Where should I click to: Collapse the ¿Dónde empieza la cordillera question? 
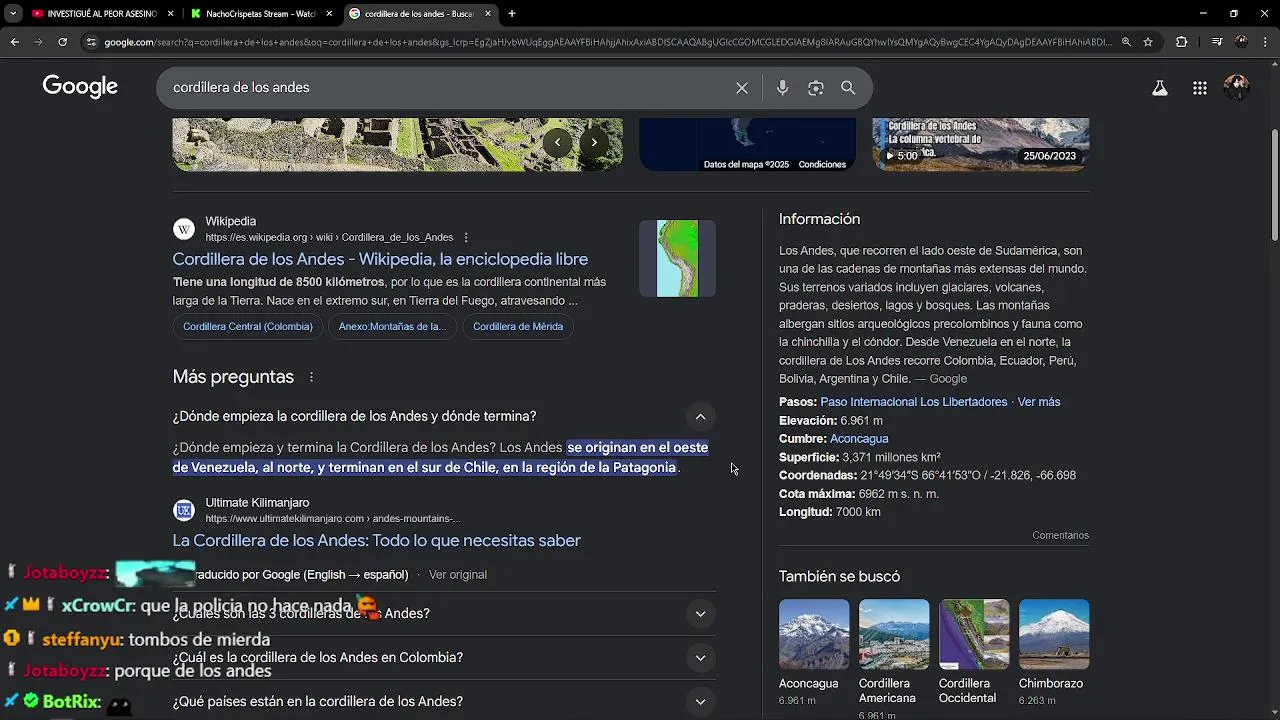pos(700,416)
